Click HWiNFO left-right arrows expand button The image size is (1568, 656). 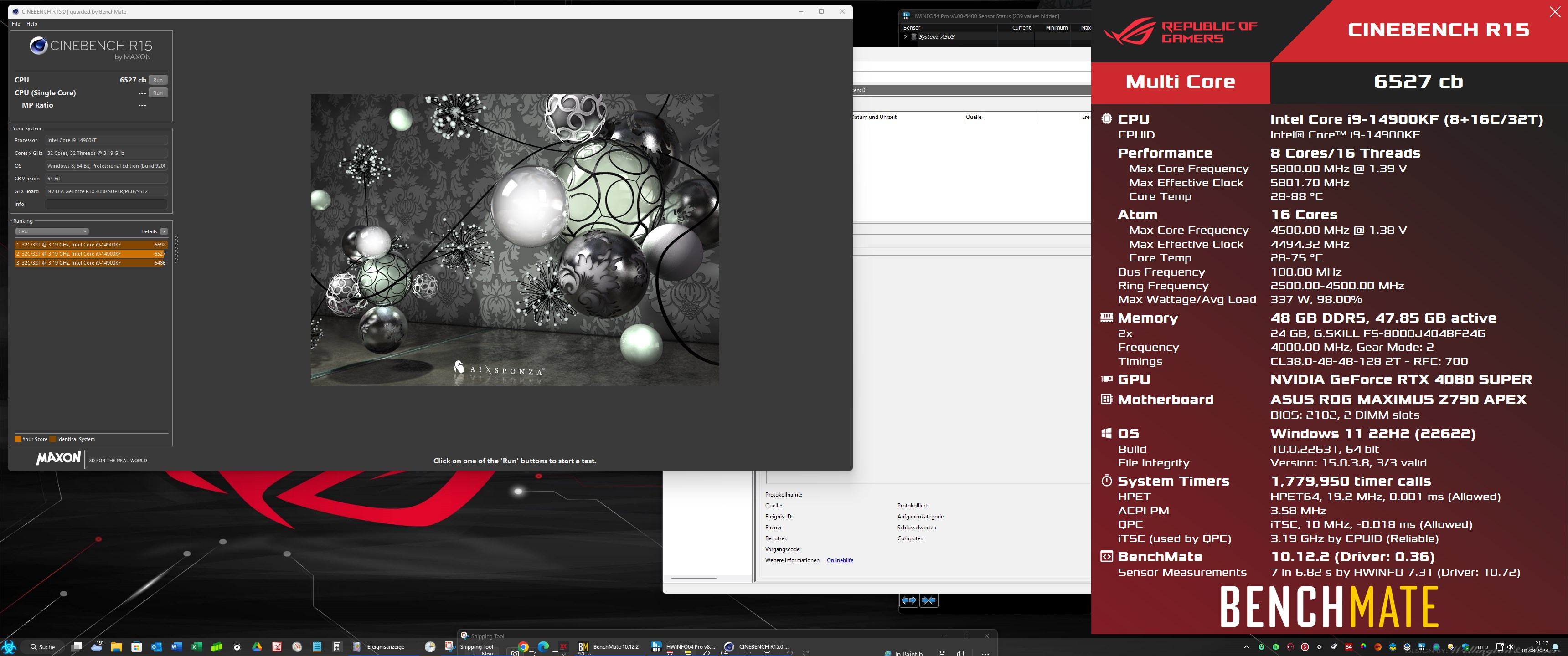pos(908,600)
